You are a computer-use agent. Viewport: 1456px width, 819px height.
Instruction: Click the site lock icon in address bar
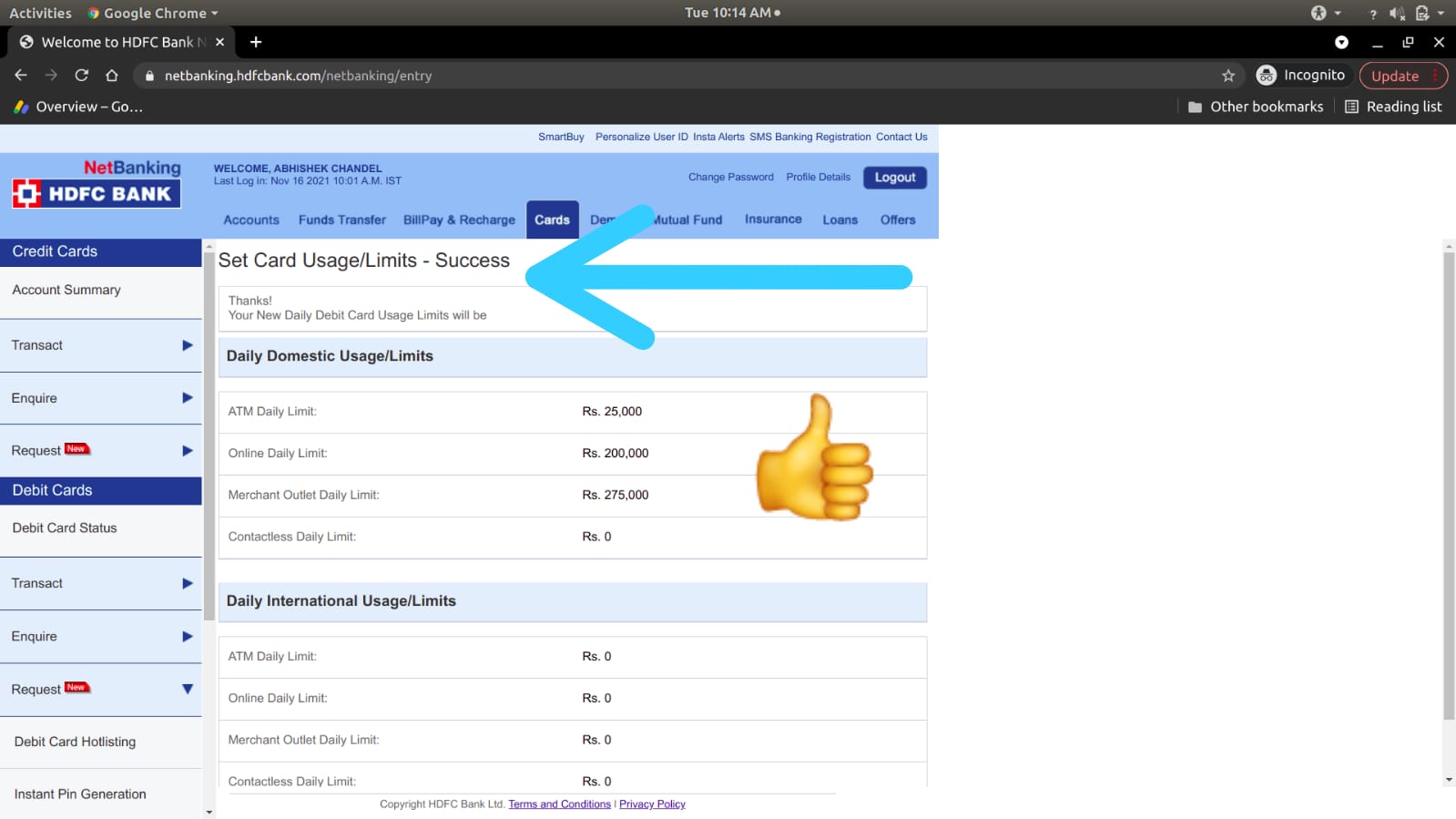[149, 76]
